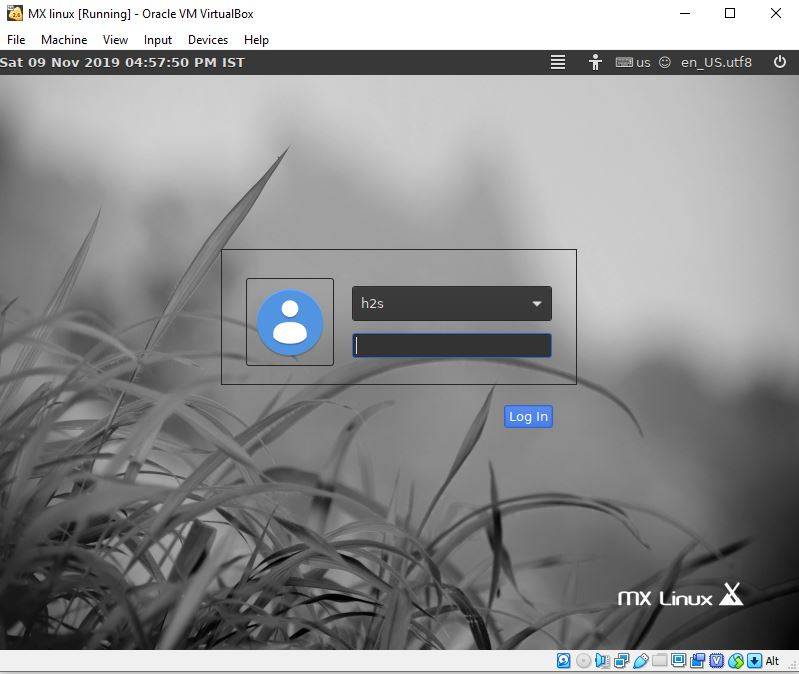Open the en_US.utf8 language selector

(x=716, y=62)
